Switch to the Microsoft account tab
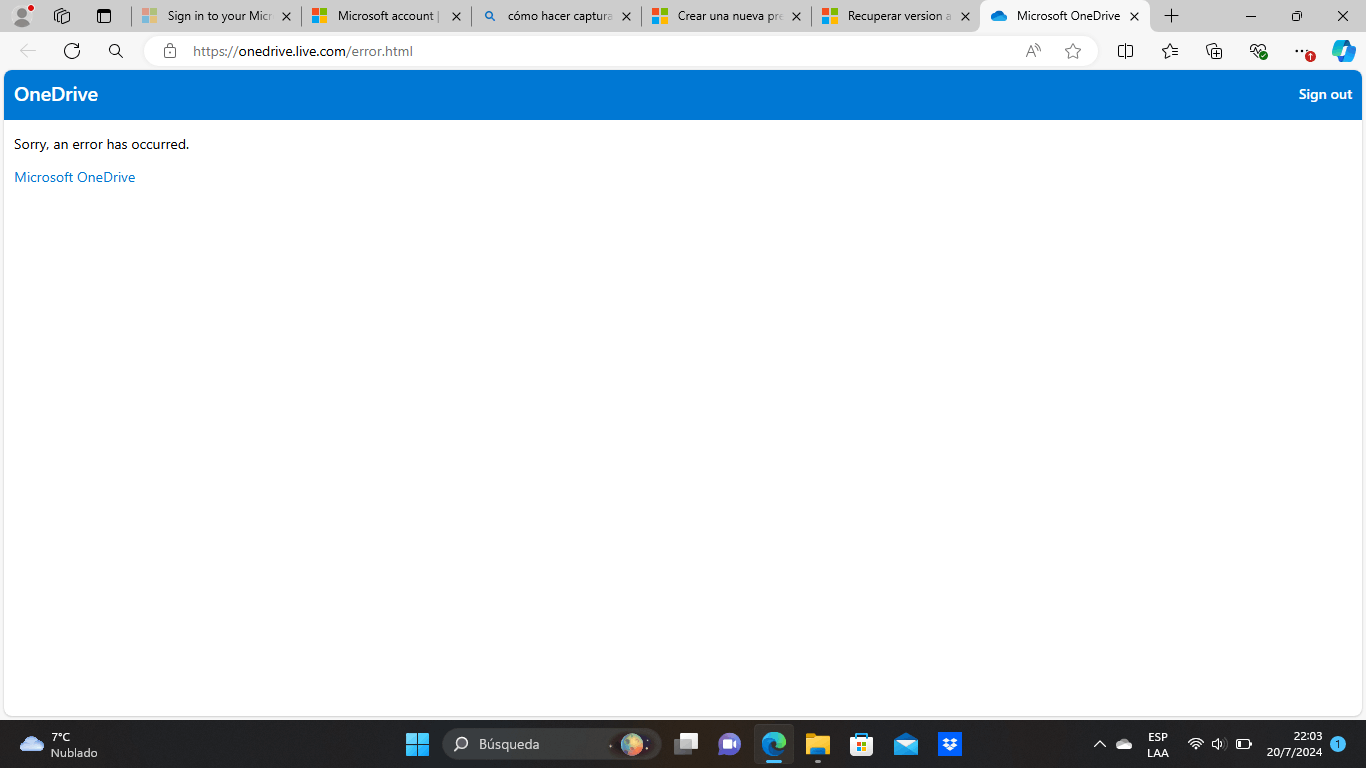This screenshot has height=768, width=1366. [386, 16]
